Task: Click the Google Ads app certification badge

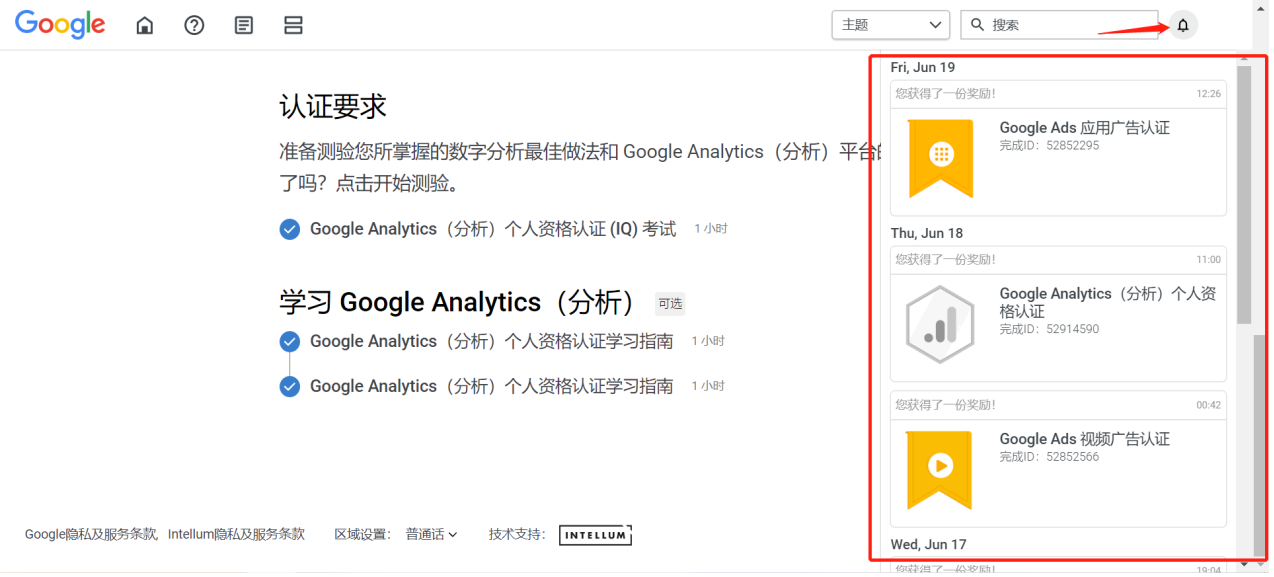Action: (x=940, y=158)
